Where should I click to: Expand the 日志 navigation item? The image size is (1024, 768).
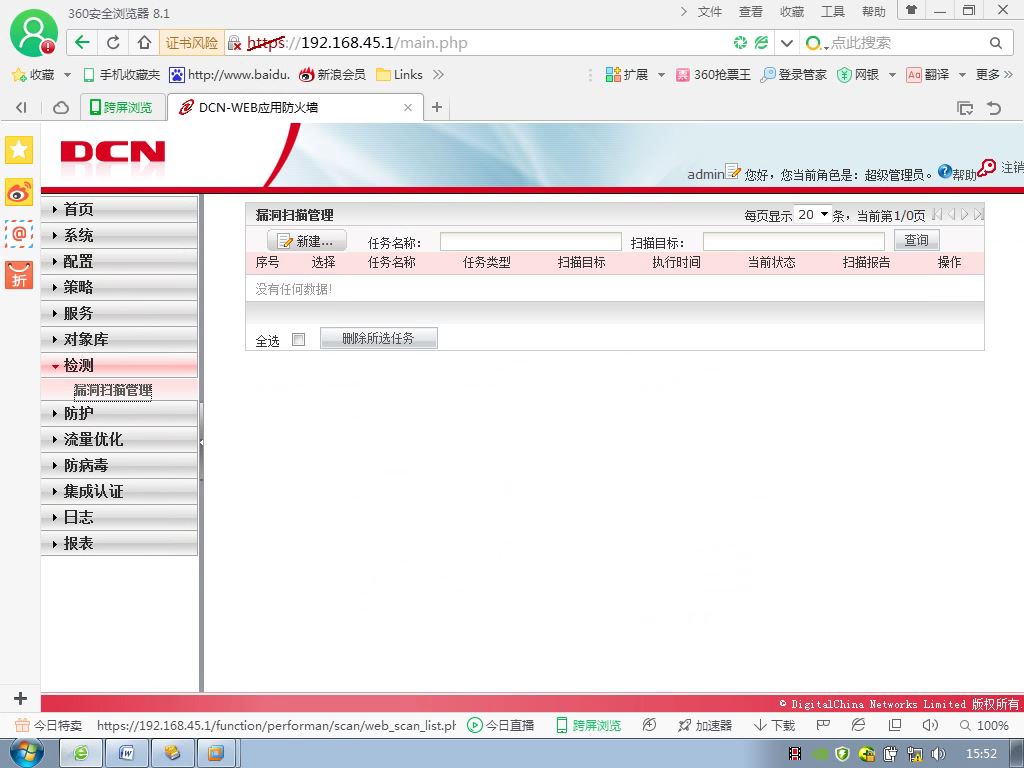click(x=120, y=517)
